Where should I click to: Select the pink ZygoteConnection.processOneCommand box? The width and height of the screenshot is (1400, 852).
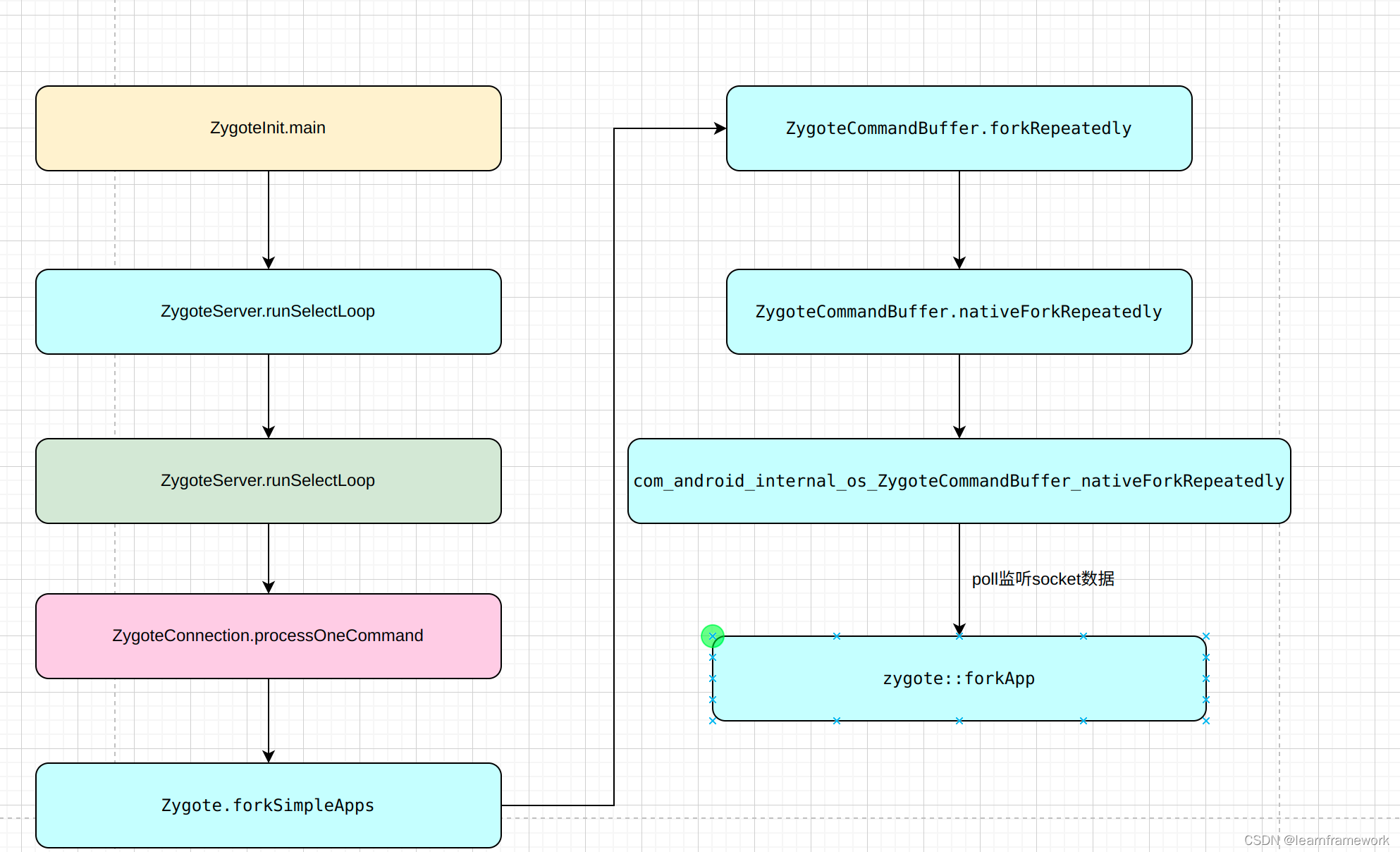269,636
